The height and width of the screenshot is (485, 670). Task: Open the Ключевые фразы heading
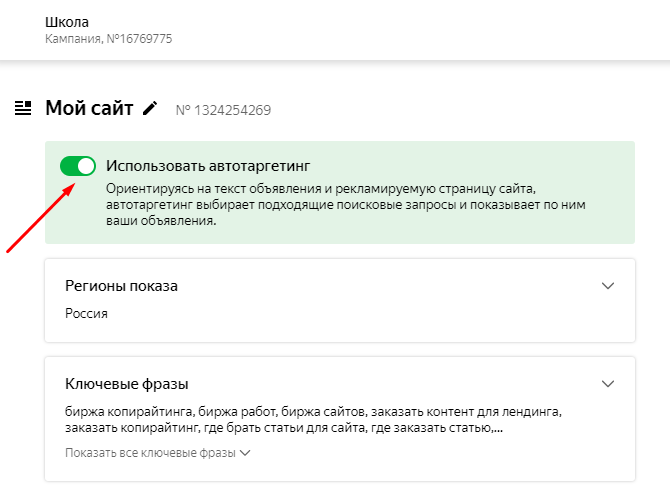(126, 384)
